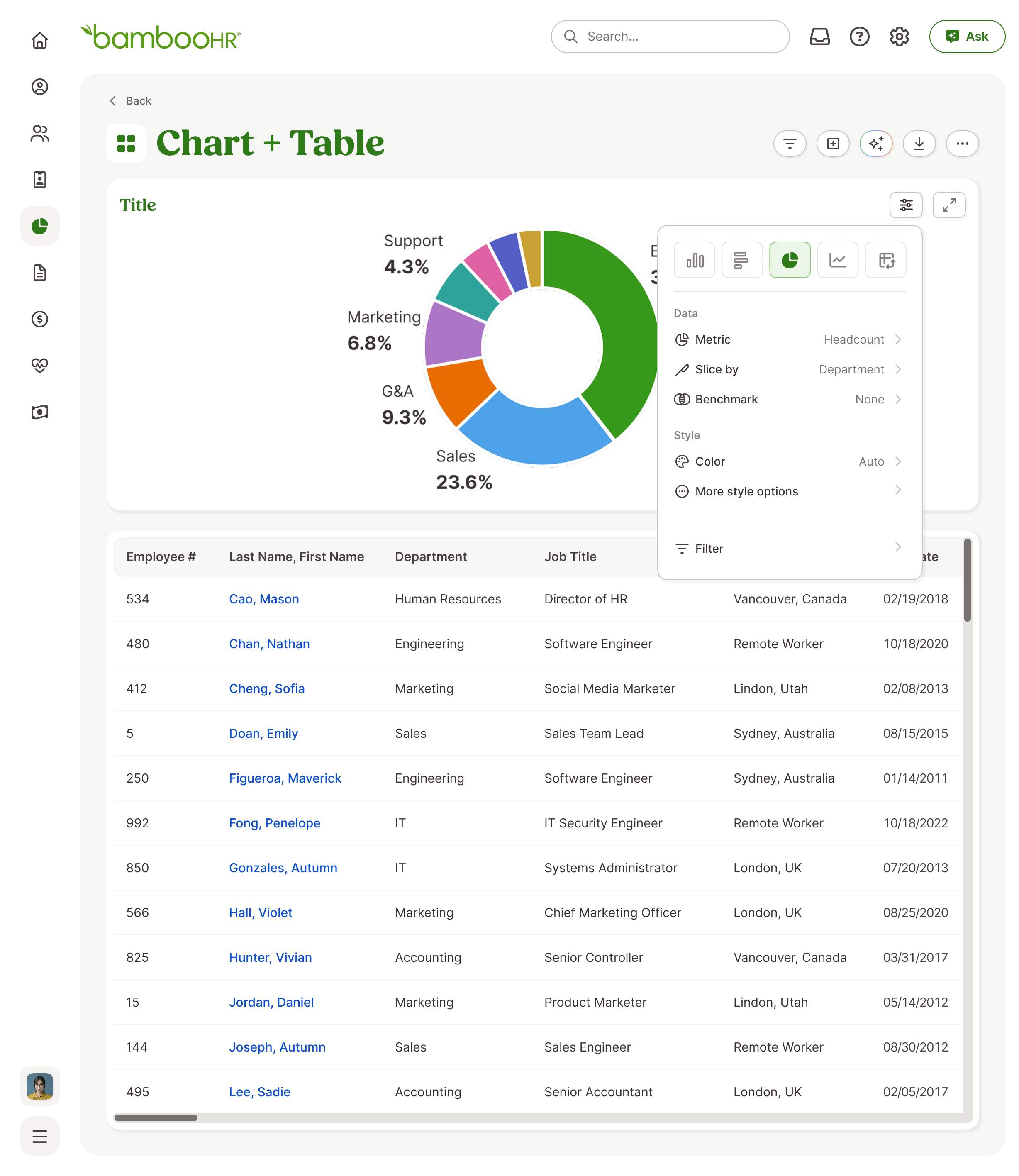The width and height of the screenshot is (1019, 1176).
Task: Sort by Last Name, First Name header
Action: click(x=296, y=557)
